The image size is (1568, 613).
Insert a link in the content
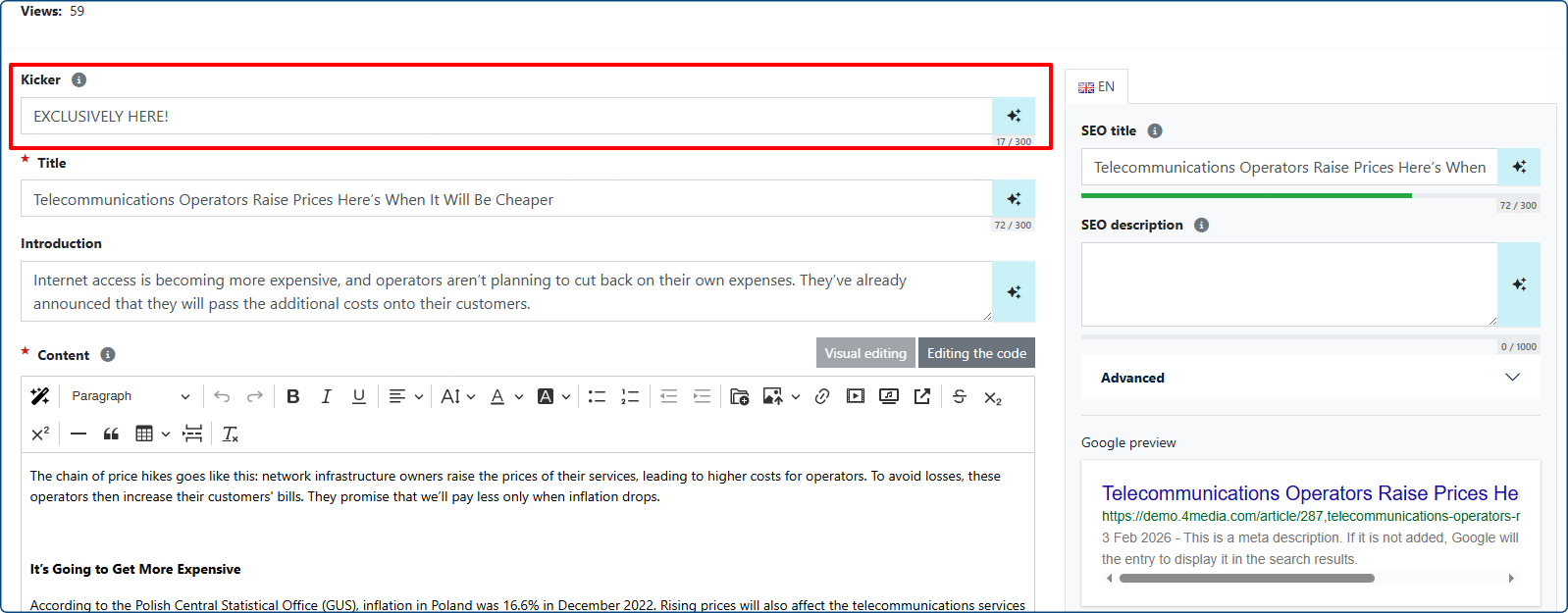click(x=822, y=396)
